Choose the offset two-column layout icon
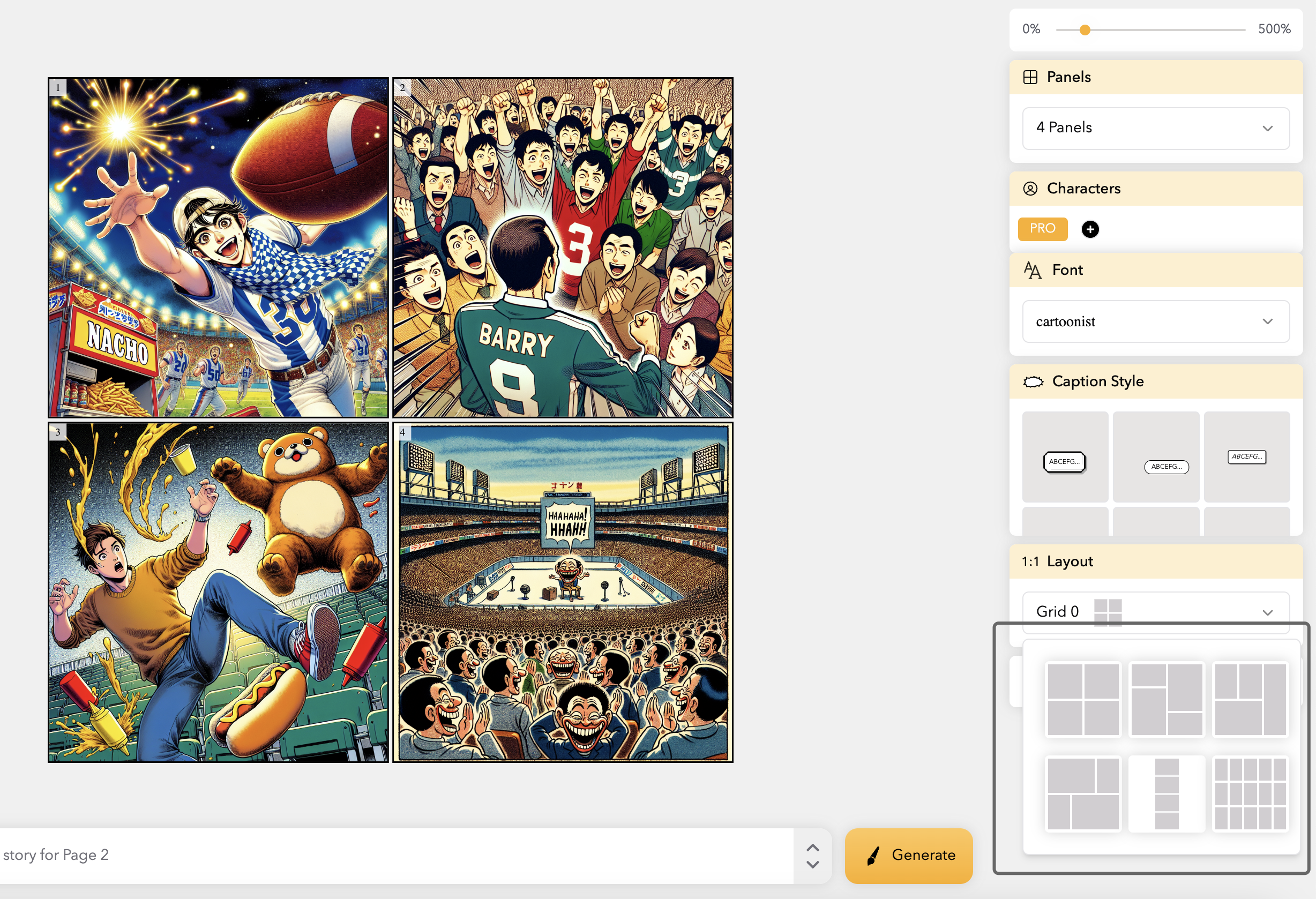Screen dimensions: 1316x899 [x=1167, y=699]
